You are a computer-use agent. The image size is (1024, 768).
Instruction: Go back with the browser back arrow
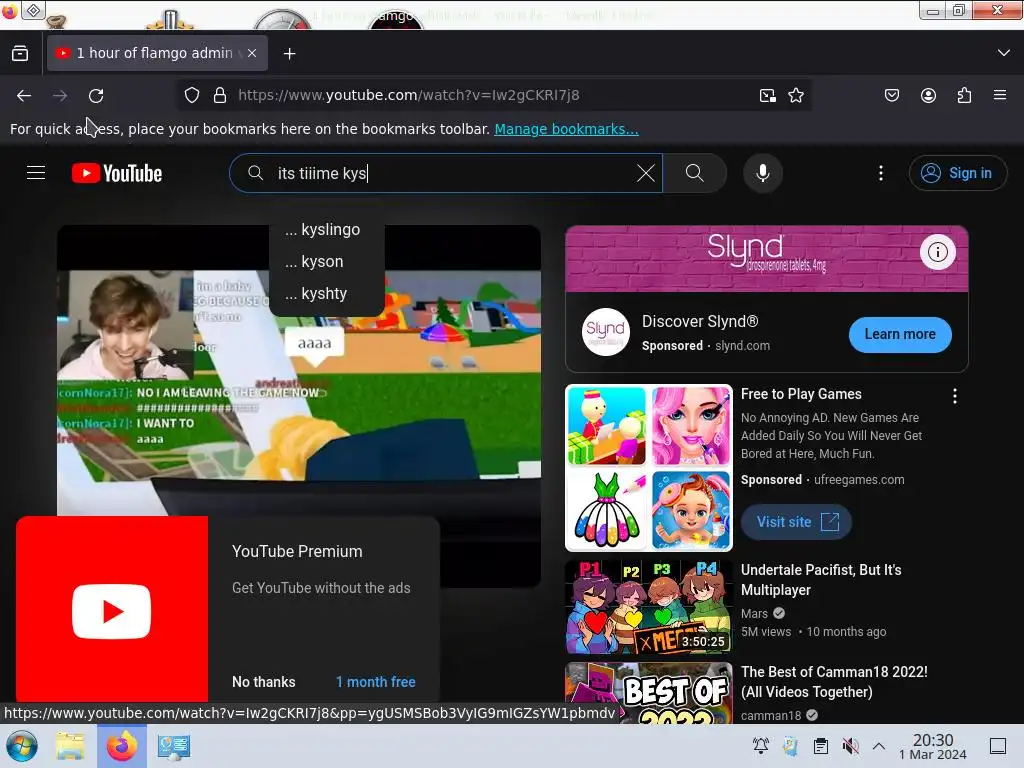pyautogui.click(x=24, y=95)
